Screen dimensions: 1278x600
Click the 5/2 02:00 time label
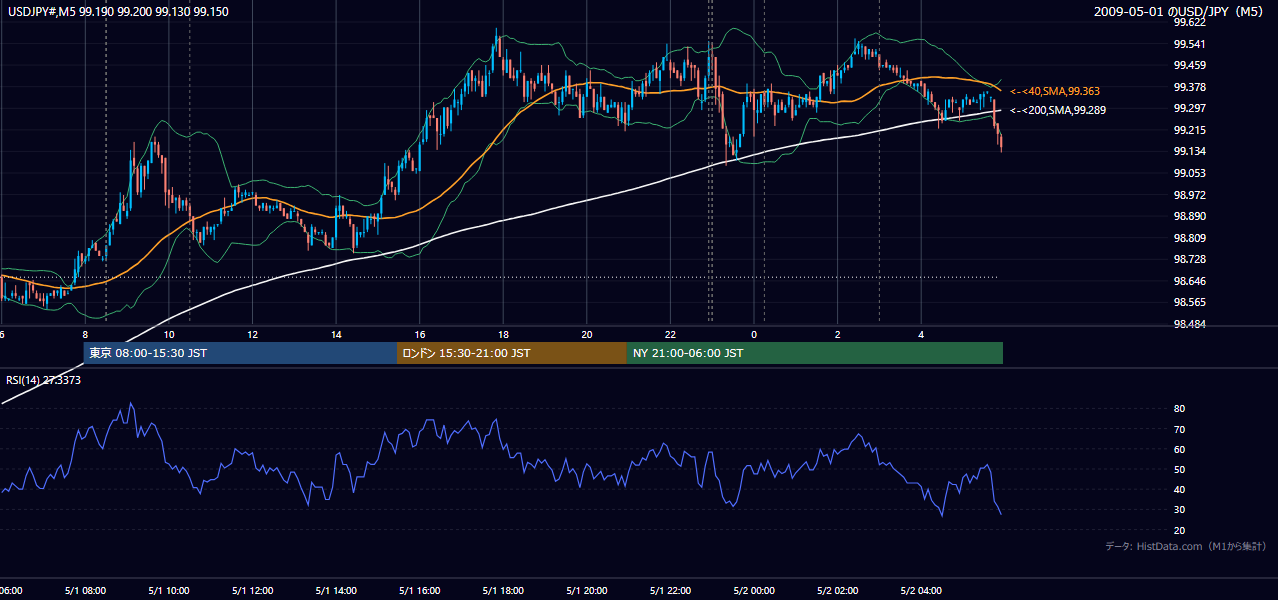(838, 590)
